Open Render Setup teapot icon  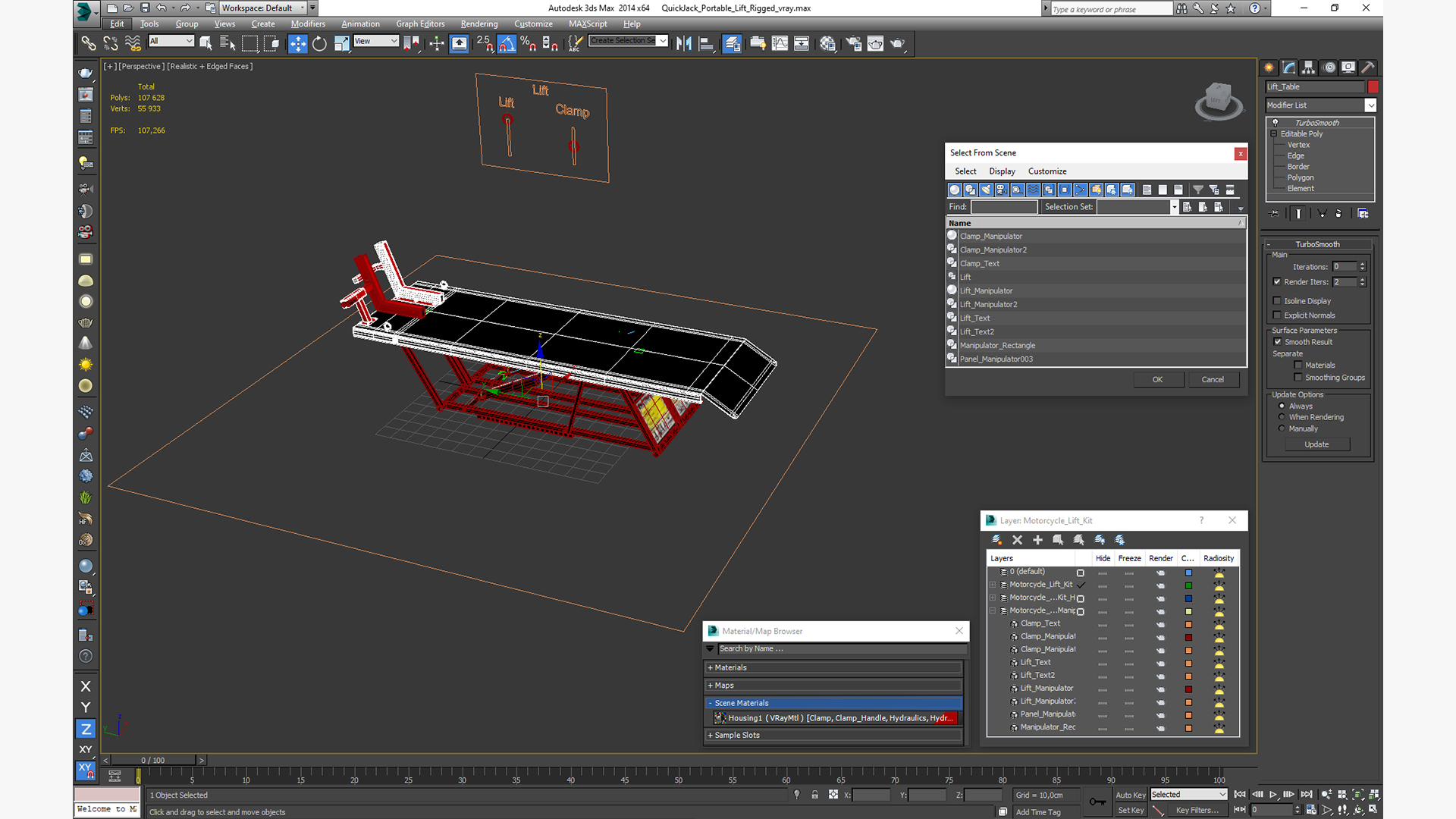click(854, 44)
